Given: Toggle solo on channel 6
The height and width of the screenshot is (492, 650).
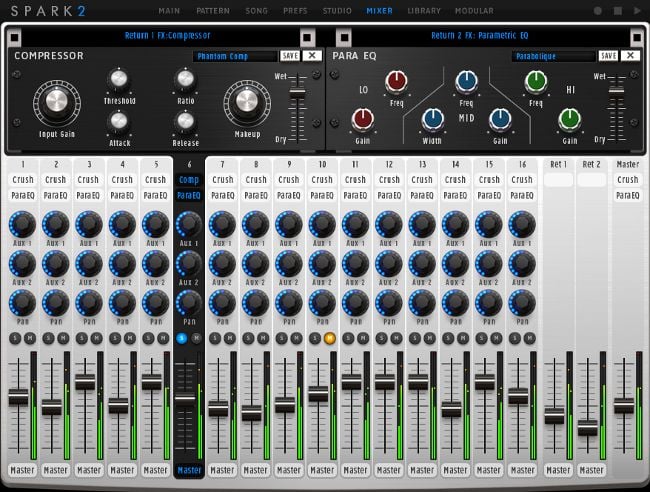Looking at the screenshot, I should (182, 338).
